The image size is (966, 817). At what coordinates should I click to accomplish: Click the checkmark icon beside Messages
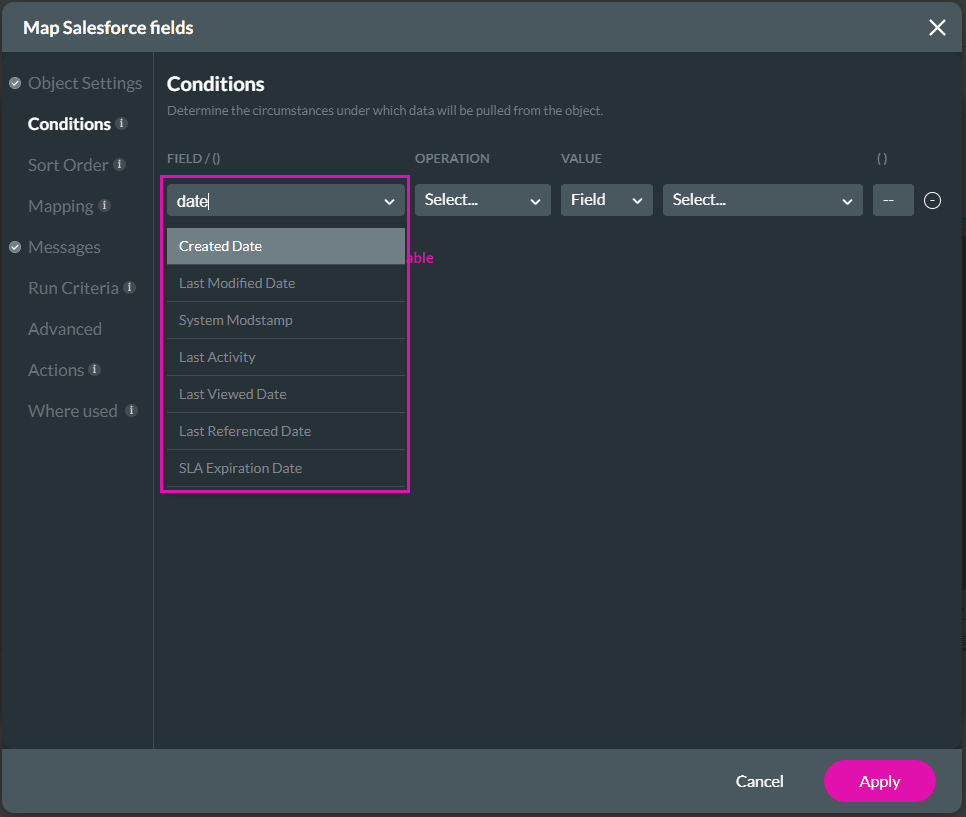pos(14,247)
